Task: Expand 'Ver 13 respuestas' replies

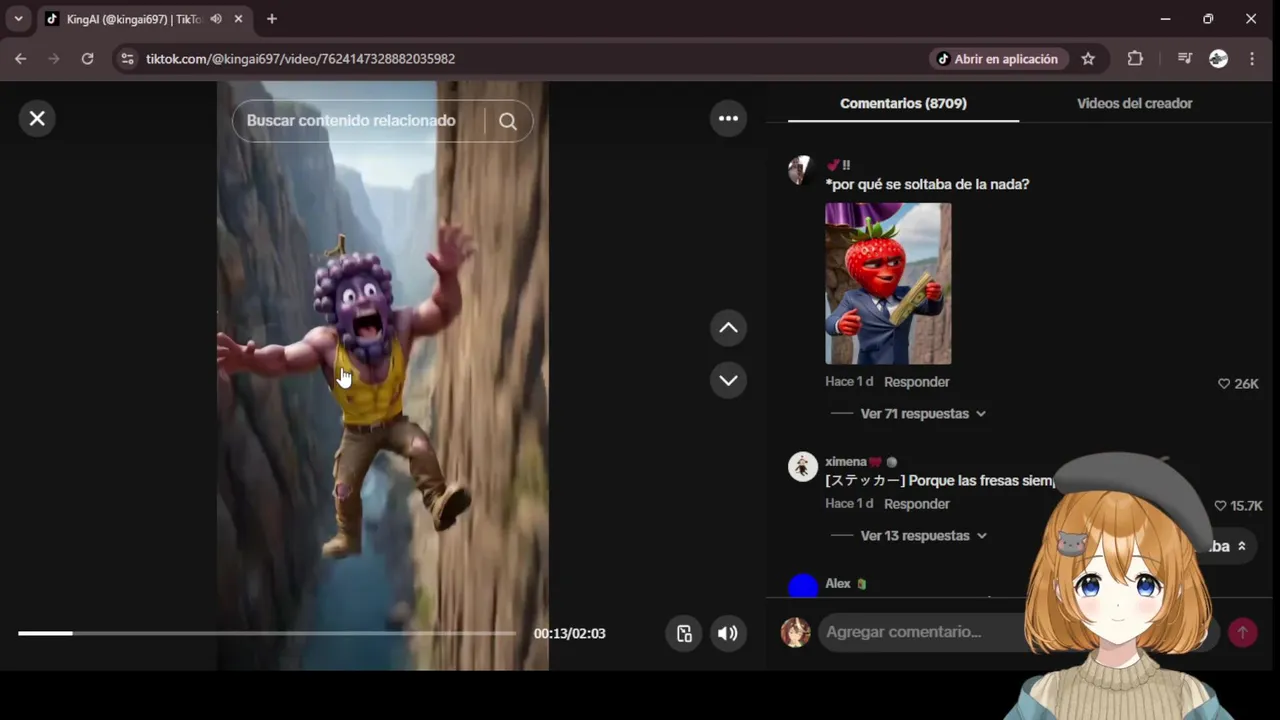Action: [x=923, y=536]
